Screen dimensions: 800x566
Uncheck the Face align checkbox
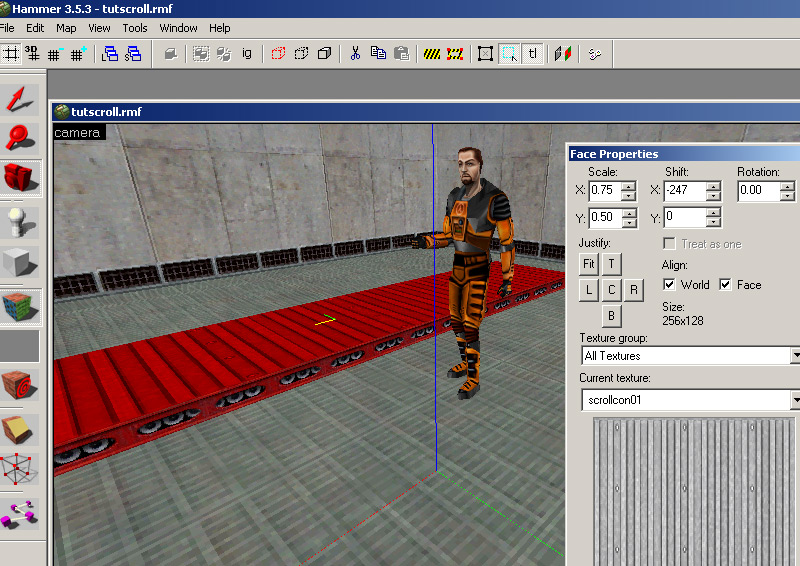pos(725,284)
